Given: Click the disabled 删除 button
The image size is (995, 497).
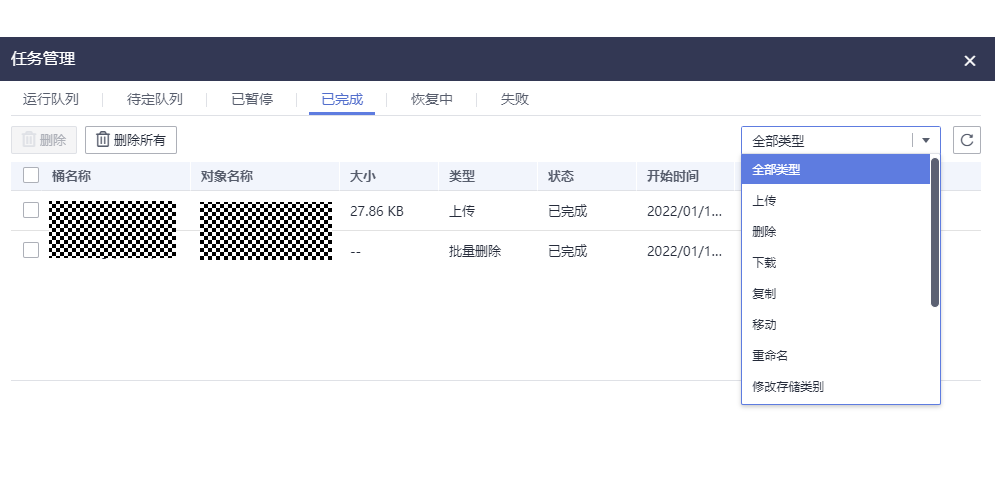Looking at the screenshot, I should pyautogui.click(x=44, y=141).
